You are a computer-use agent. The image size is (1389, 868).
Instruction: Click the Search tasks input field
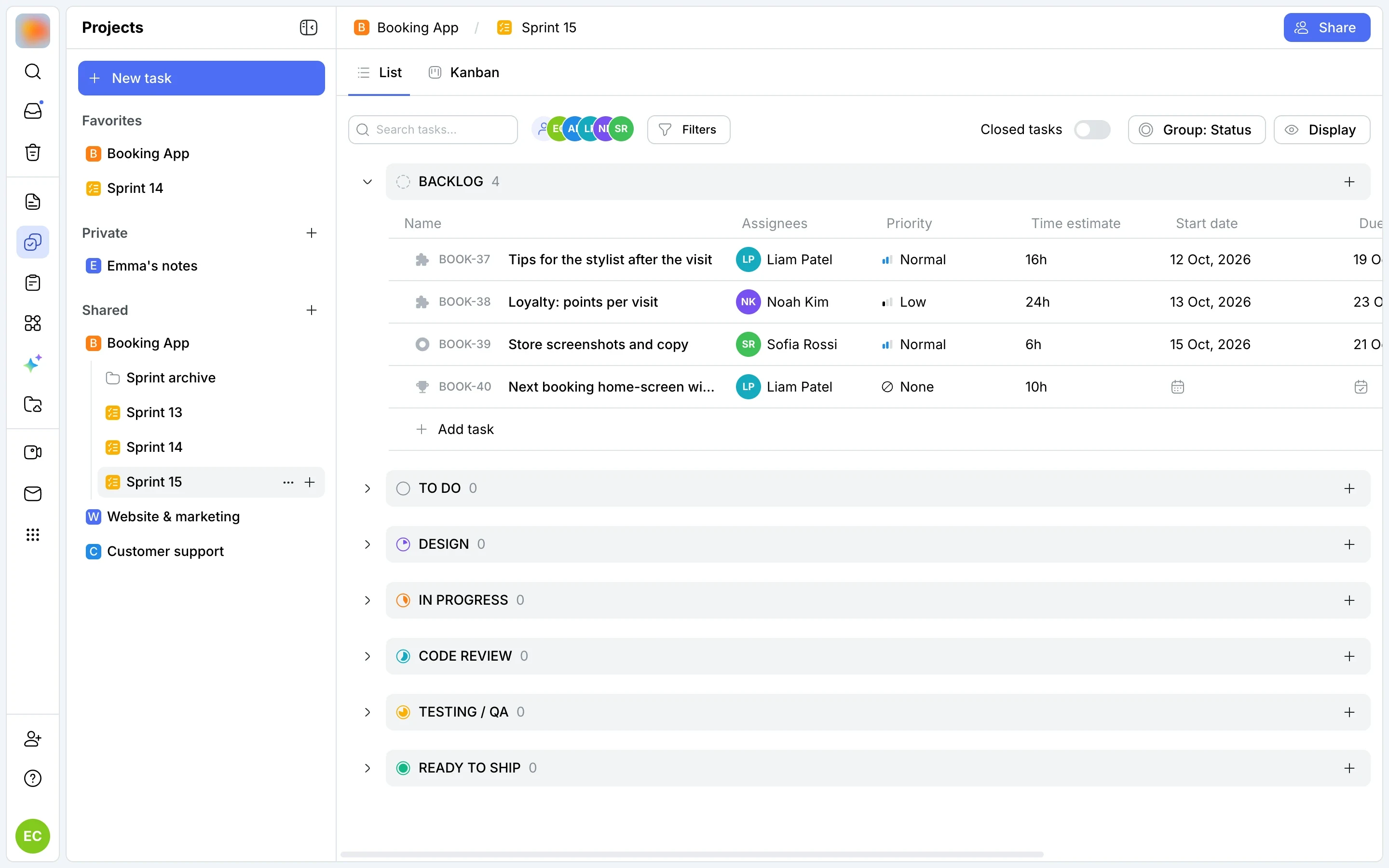click(433, 130)
